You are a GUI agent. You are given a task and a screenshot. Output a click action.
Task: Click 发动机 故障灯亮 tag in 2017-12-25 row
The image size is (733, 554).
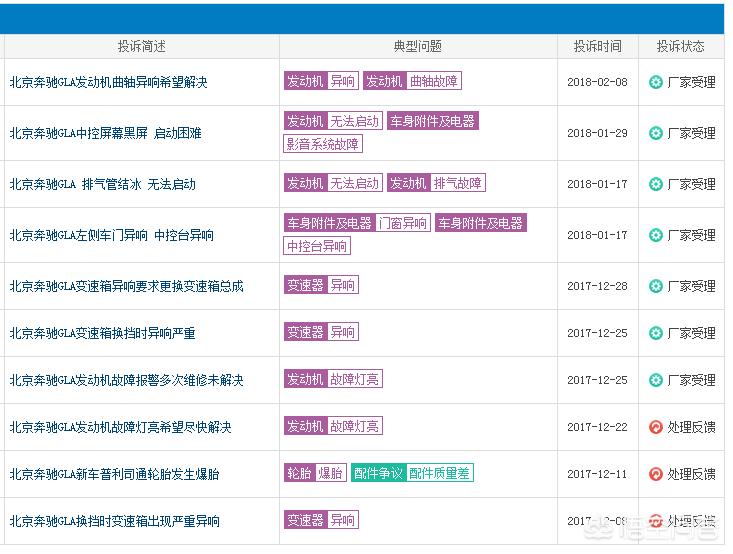(333, 379)
